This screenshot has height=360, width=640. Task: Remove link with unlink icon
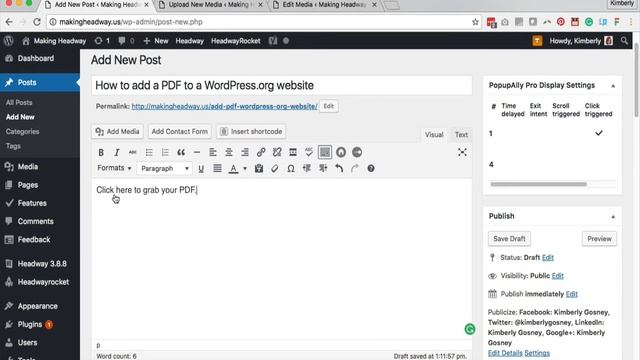coord(277,152)
